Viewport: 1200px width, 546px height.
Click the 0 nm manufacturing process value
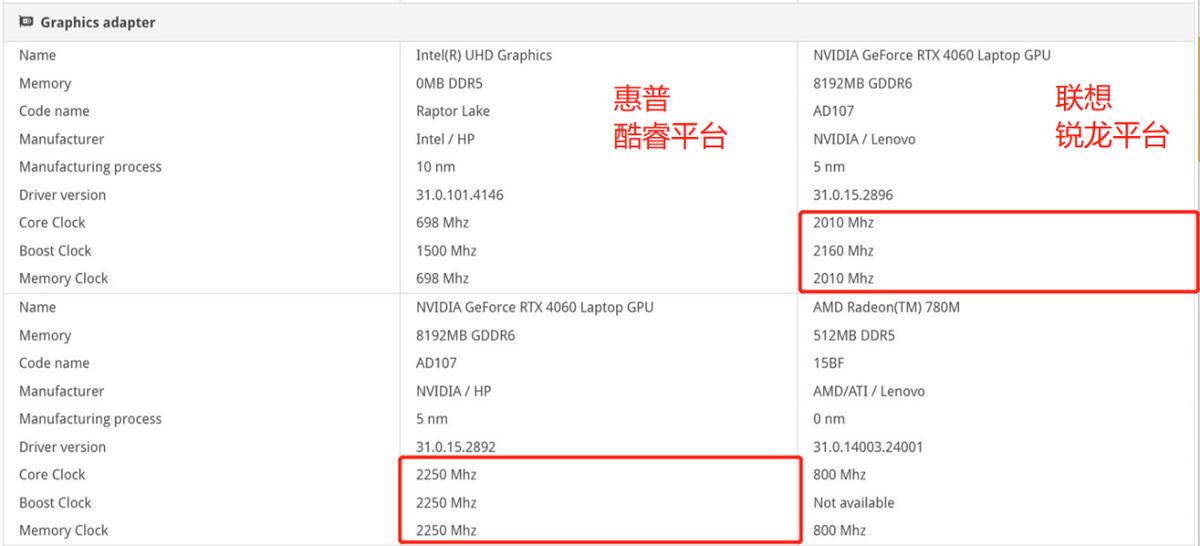point(829,419)
